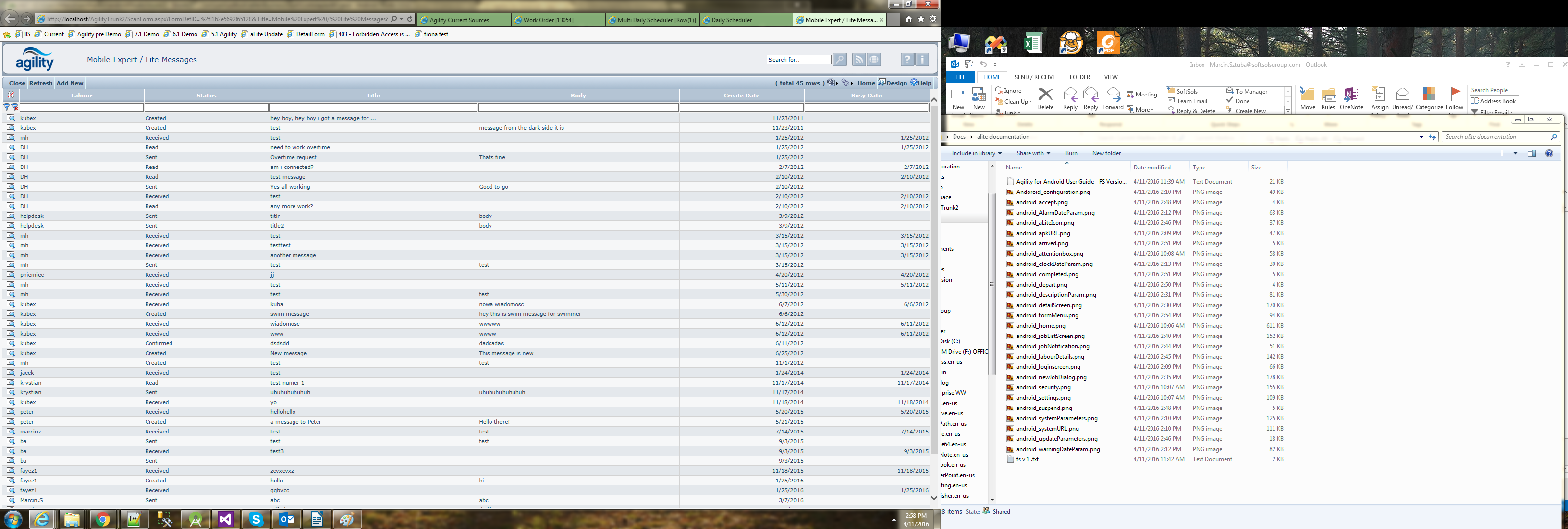Open the Excel export menu icon
This screenshot has height=529, width=1568.
click(832, 83)
